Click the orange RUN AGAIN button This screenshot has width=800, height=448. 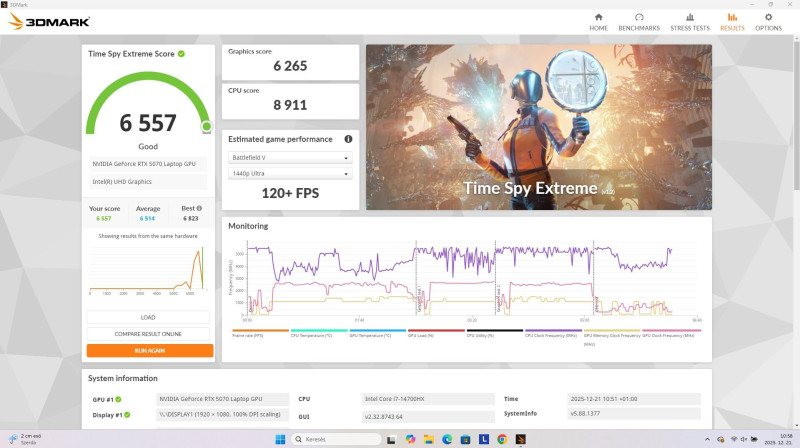(150, 351)
